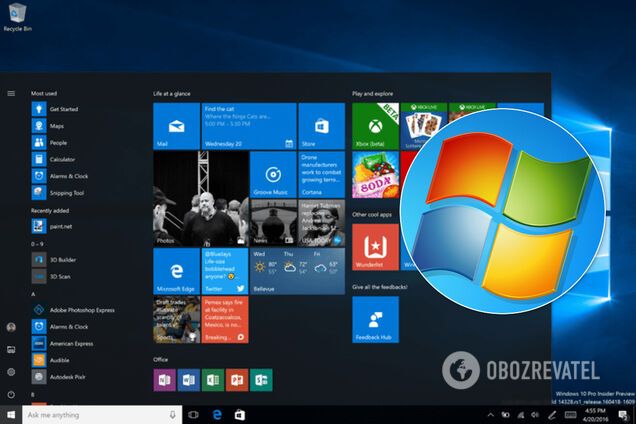Launch Maps from the Most used list
The image size is (636, 424).
[x=48, y=126]
